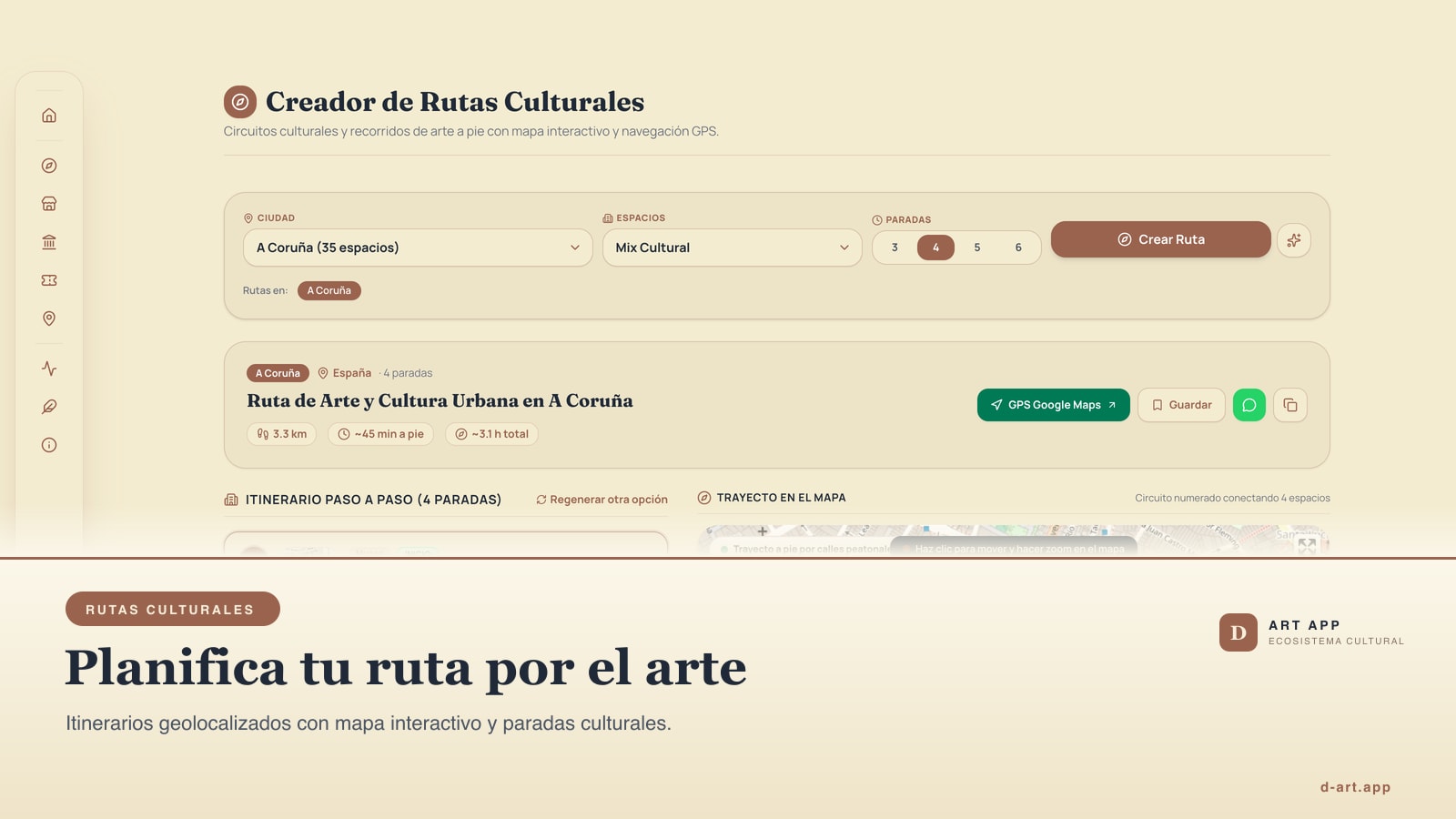Open the activity pulse icon in sidebar
This screenshot has height=819, width=1456.
49,369
